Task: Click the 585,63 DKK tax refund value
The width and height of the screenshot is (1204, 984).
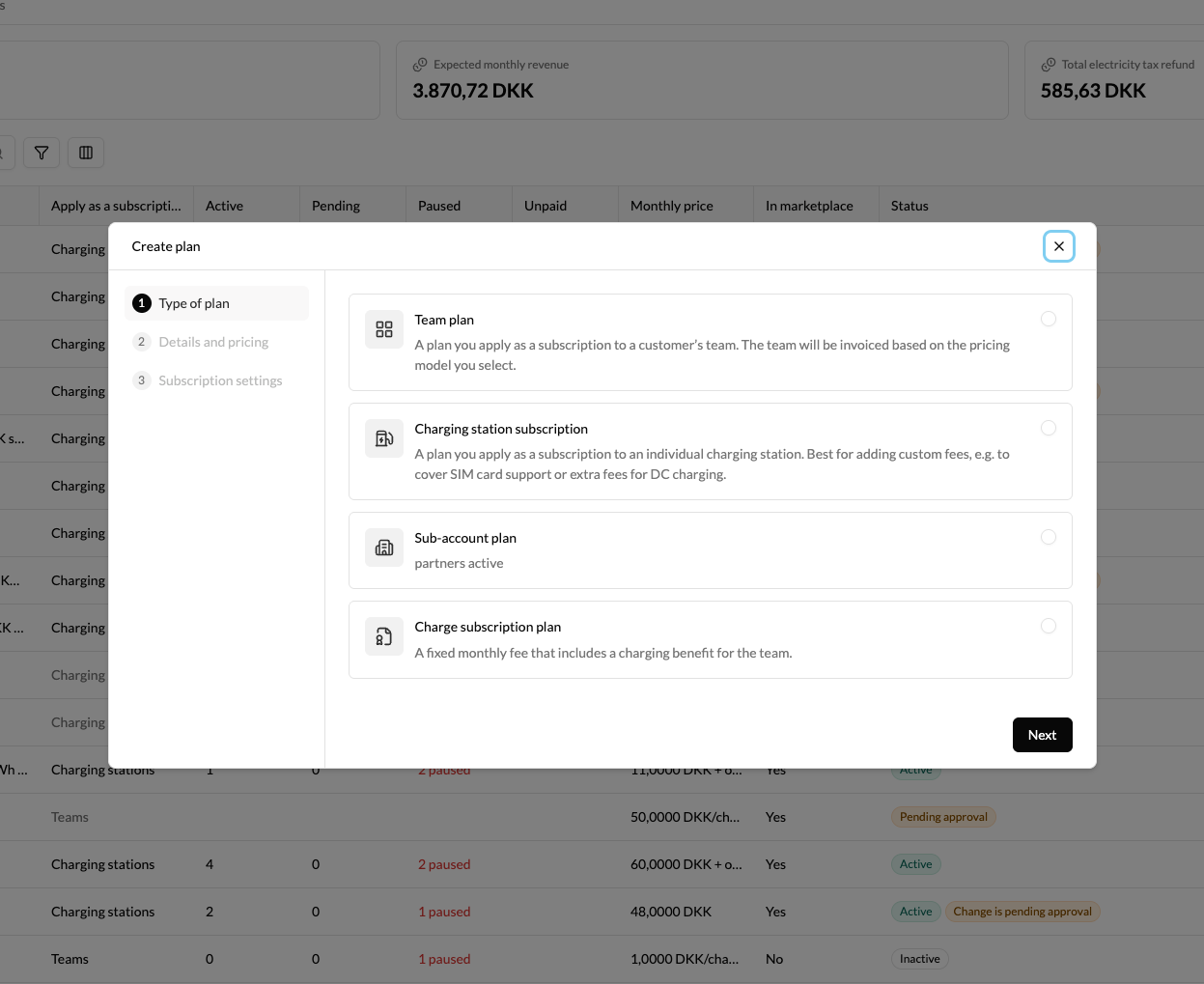Action: (x=1093, y=91)
